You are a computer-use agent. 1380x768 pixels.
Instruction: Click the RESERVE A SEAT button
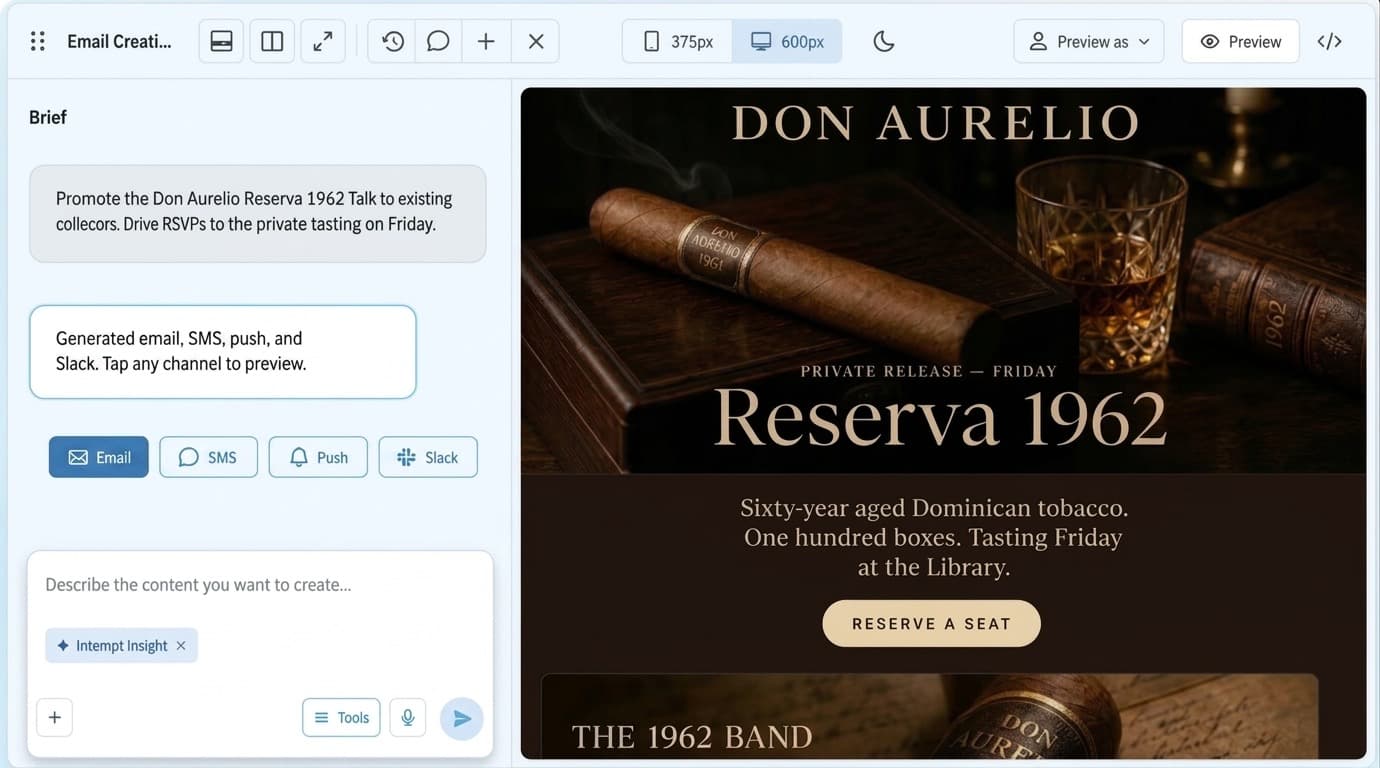coord(932,623)
